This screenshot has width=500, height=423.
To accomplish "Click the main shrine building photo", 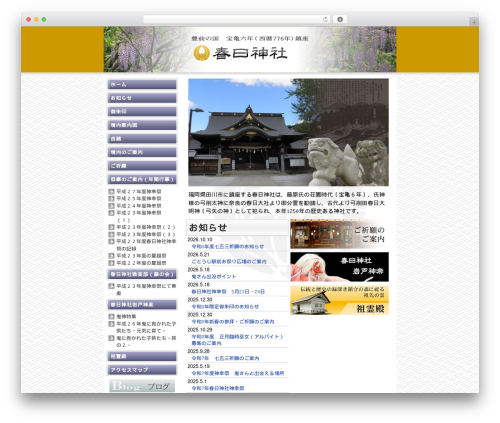I will tap(288, 132).
